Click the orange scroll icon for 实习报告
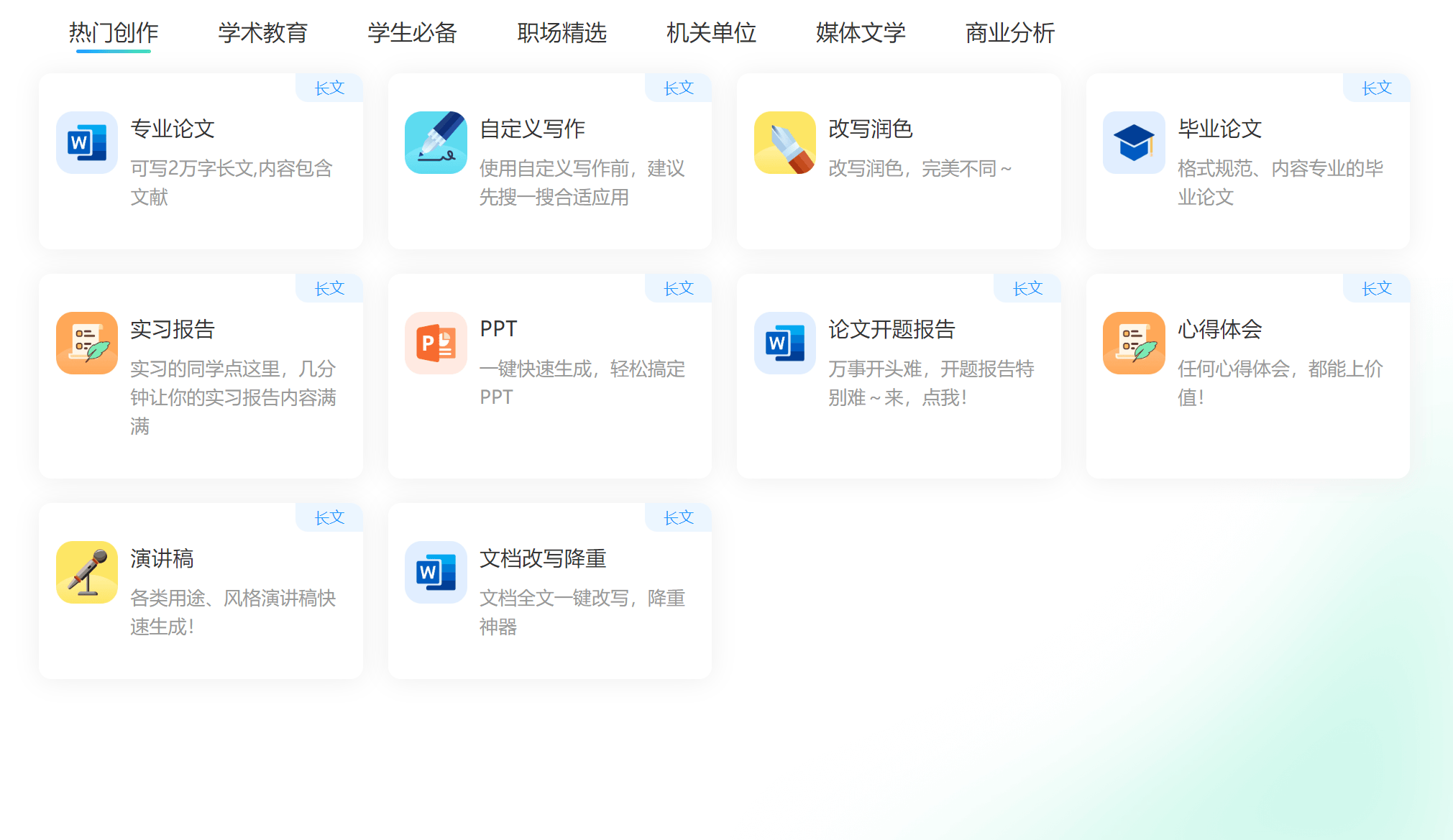1453x840 pixels. tap(87, 343)
